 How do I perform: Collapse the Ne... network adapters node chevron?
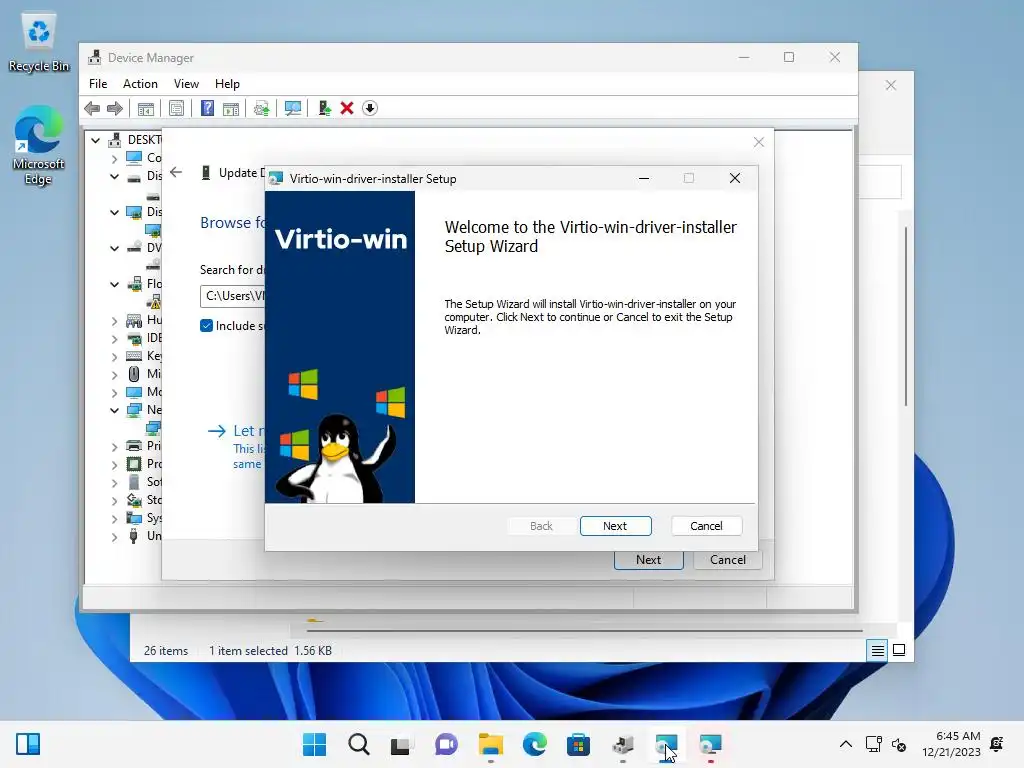pos(114,410)
